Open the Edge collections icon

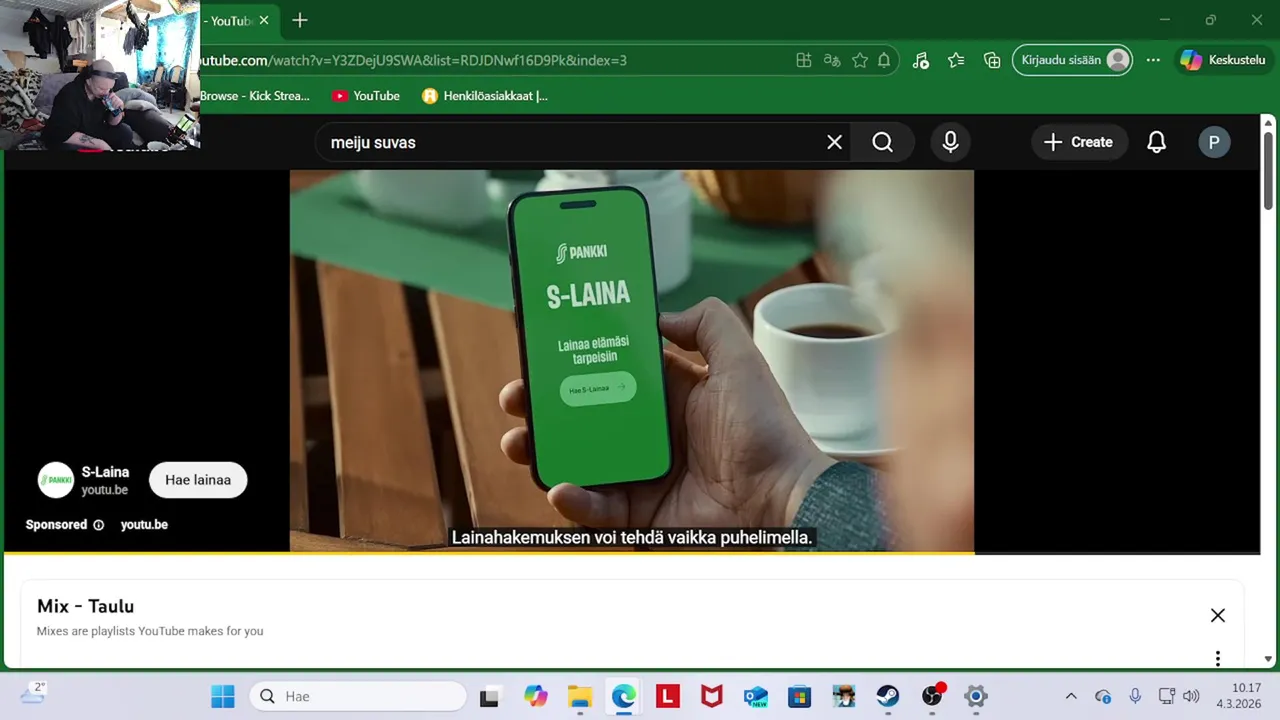[992, 60]
